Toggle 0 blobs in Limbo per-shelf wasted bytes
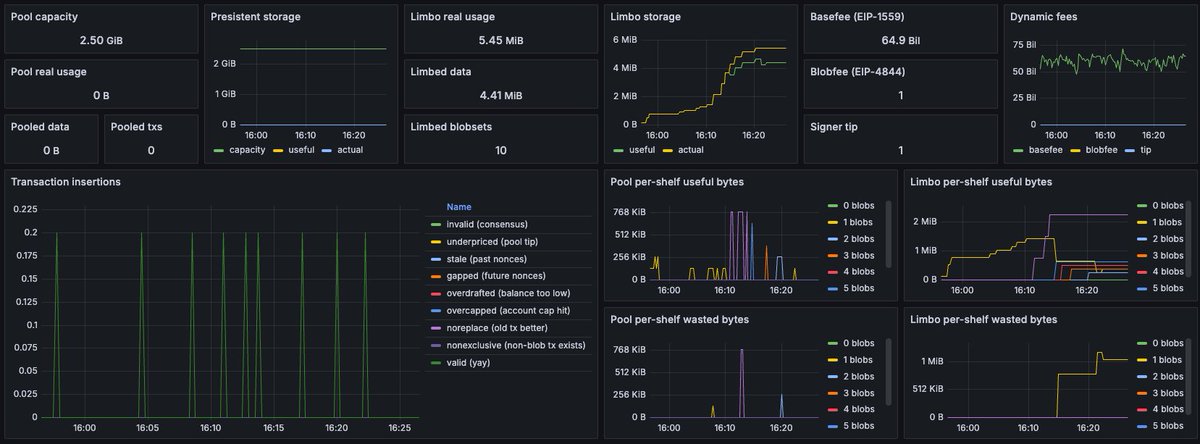 coord(1170,343)
